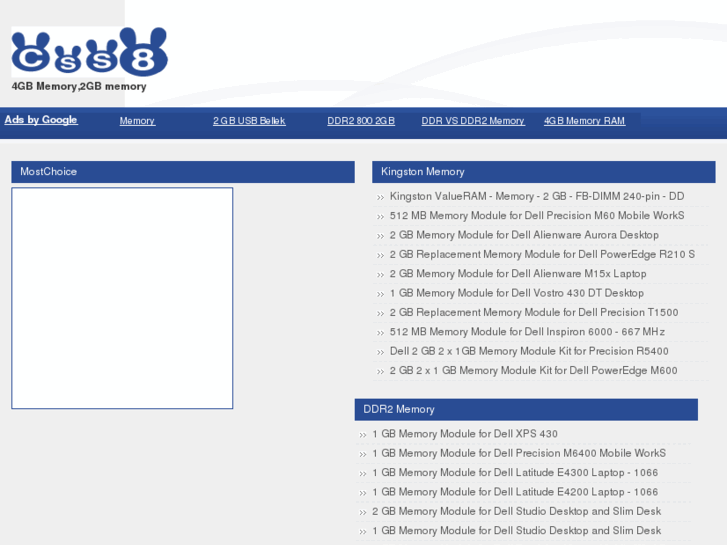Open the 4GB Memory RAM ad link
Screen dimensions: 727x545
click(584, 121)
